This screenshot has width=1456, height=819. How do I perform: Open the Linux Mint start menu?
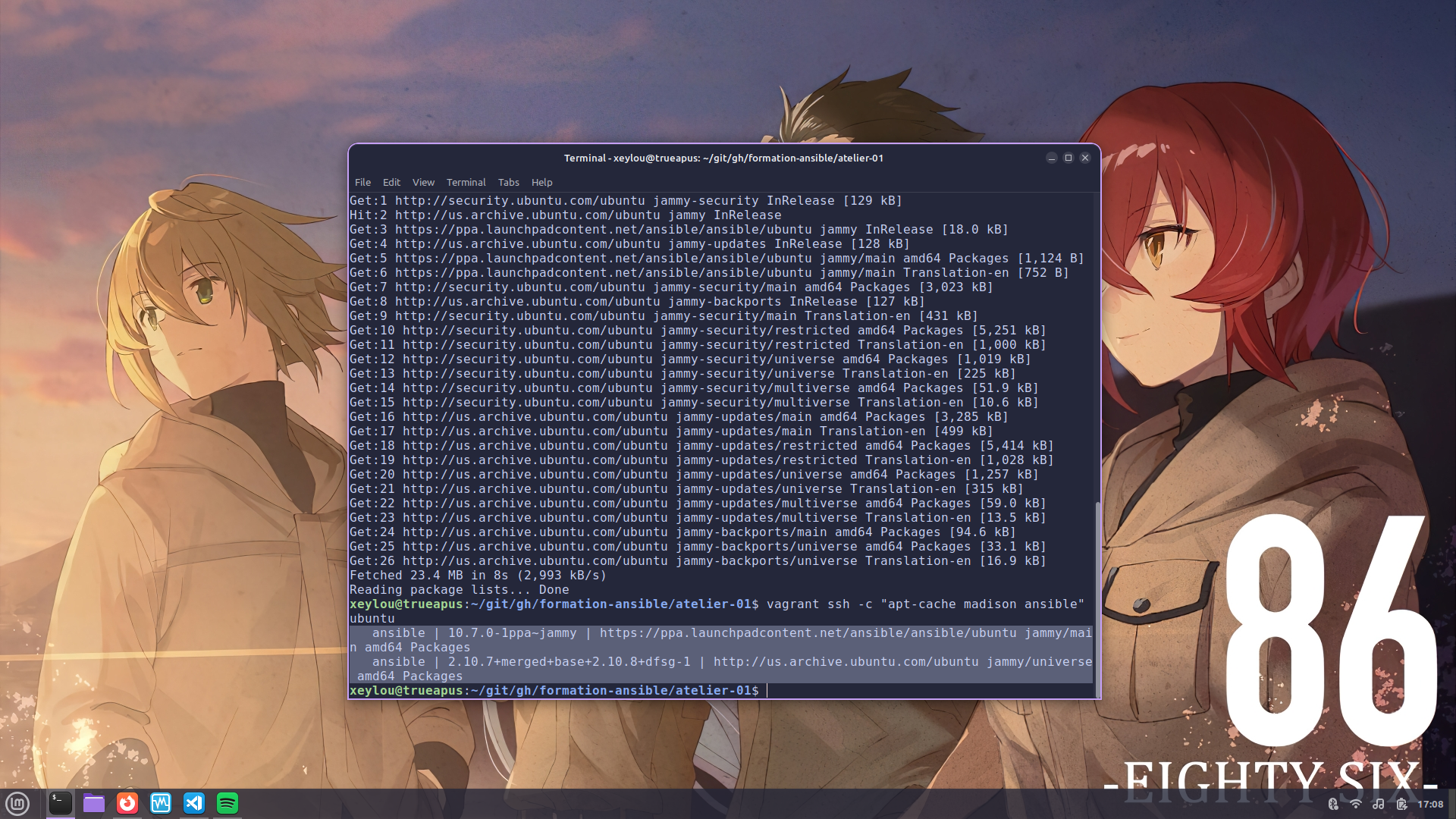tap(17, 803)
